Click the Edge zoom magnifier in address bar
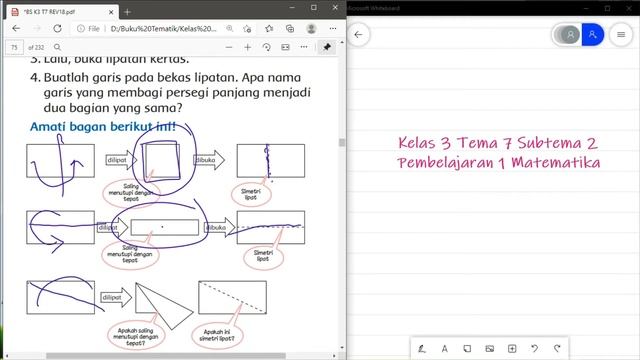This screenshot has height=360, width=640. pos(230,29)
